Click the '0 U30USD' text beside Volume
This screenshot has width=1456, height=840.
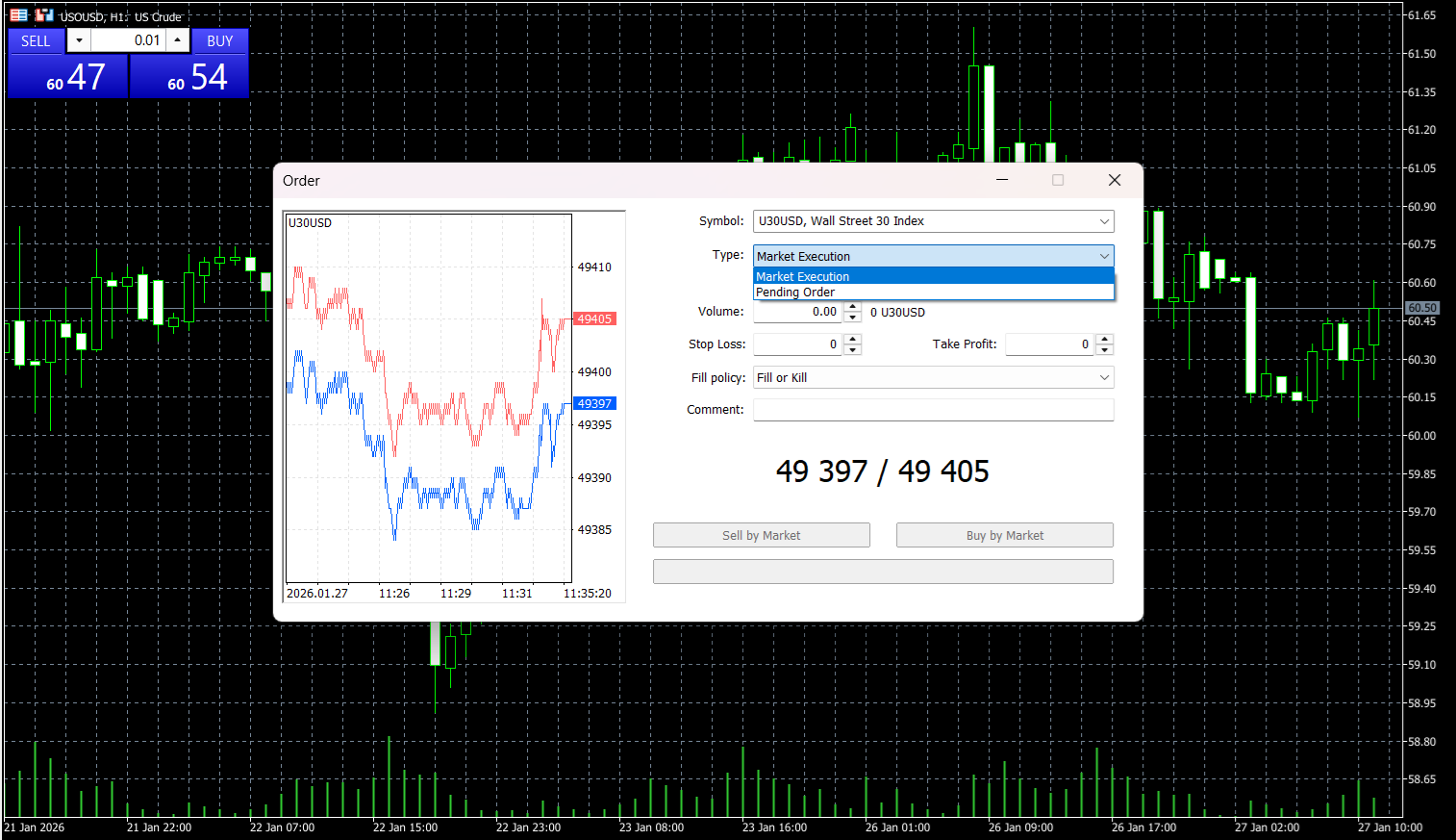click(897, 313)
